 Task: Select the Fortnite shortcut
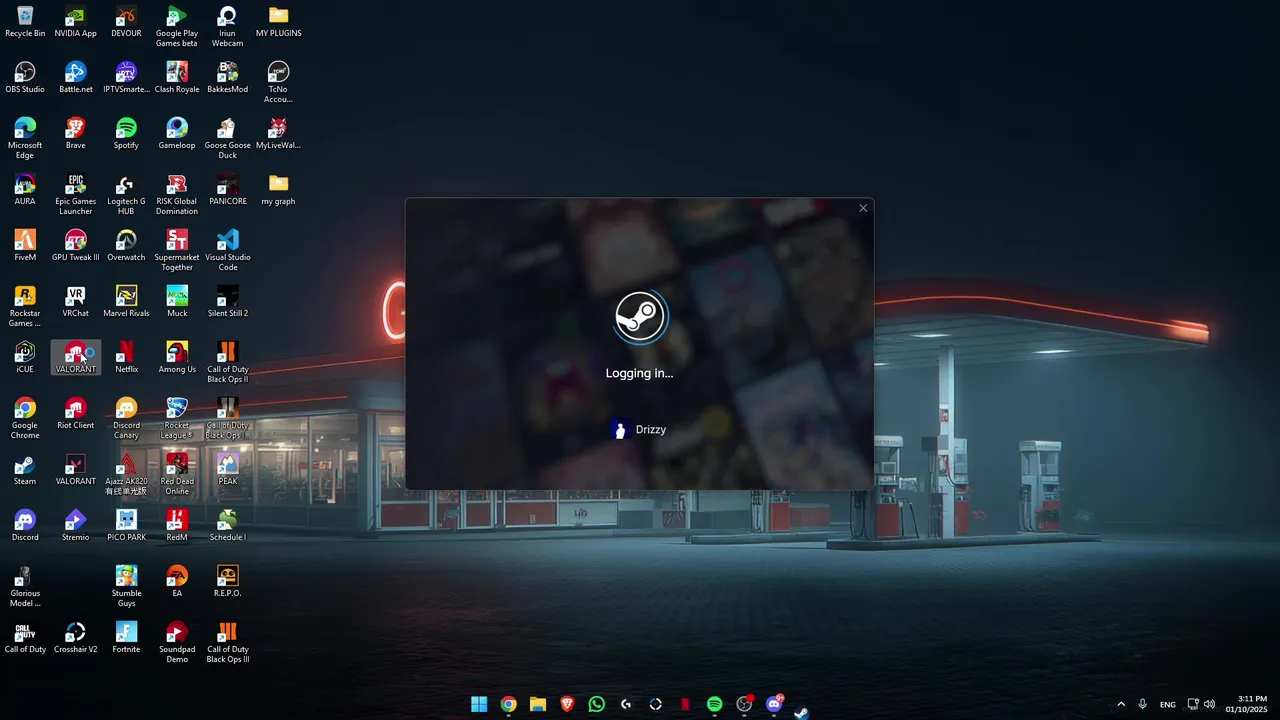[x=126, y=638]
